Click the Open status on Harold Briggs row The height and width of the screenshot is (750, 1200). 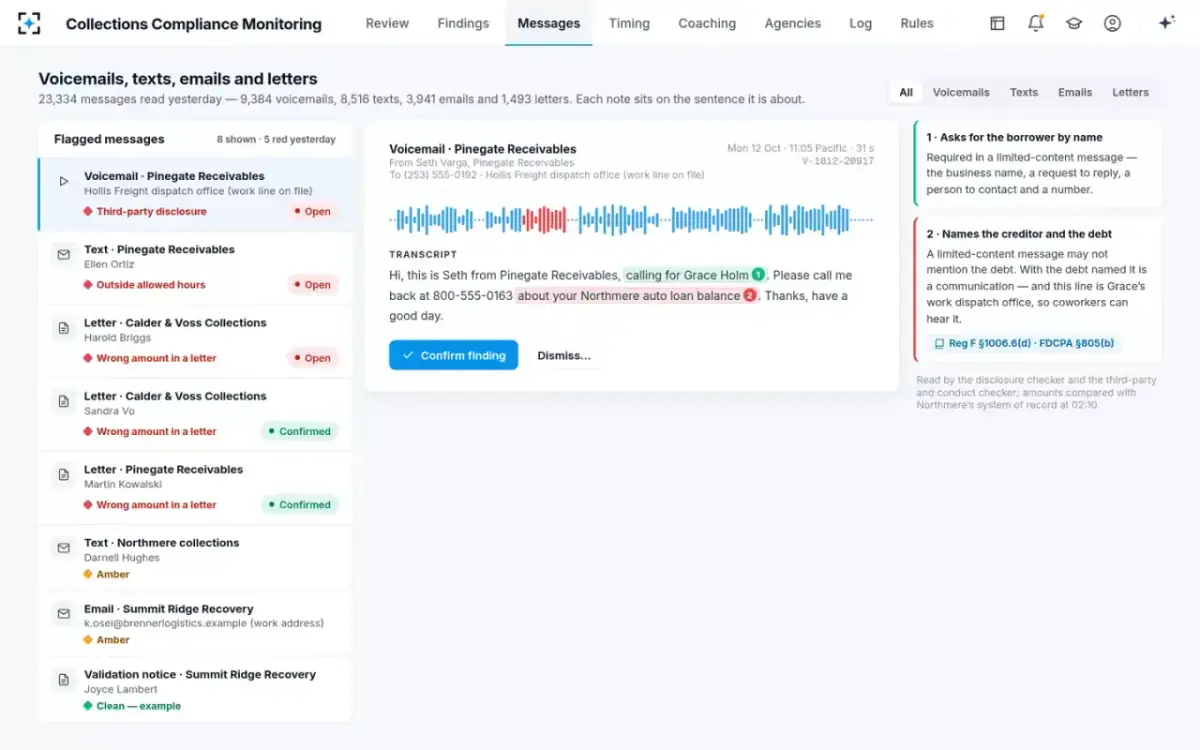click(x=313, y=358)
